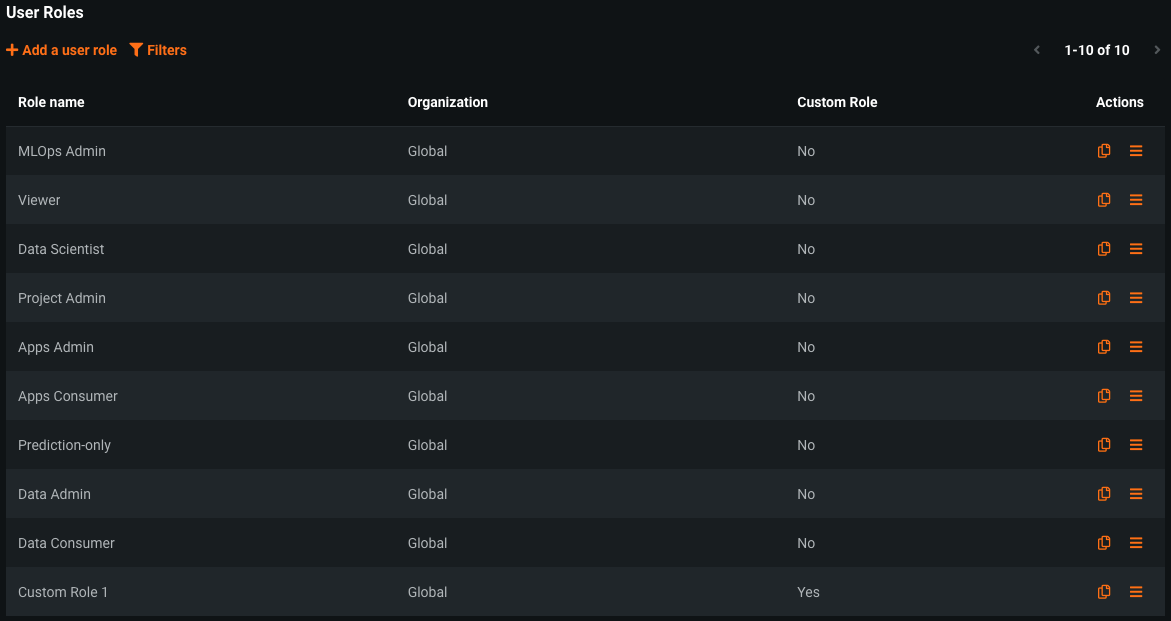Screen dimensions: 1171x621
Task: Click duplicate icon for Custom Role 1
Action: click(1104, 592)
